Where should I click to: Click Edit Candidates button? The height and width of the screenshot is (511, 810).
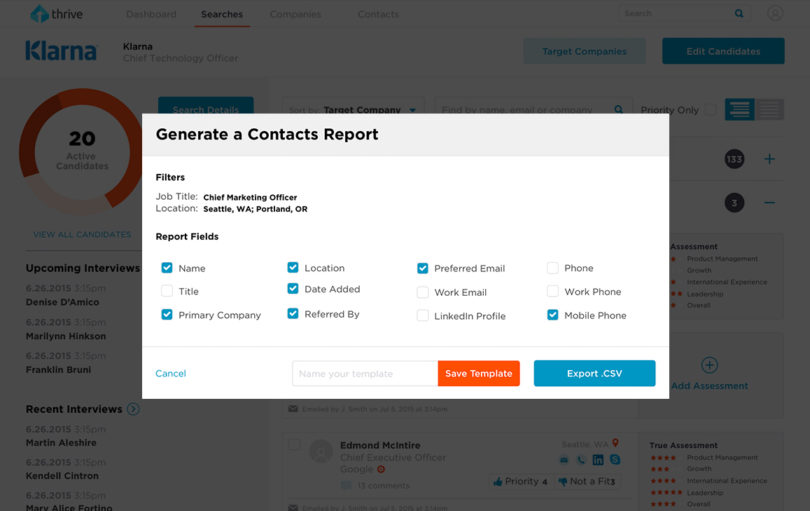coord(723,51)
